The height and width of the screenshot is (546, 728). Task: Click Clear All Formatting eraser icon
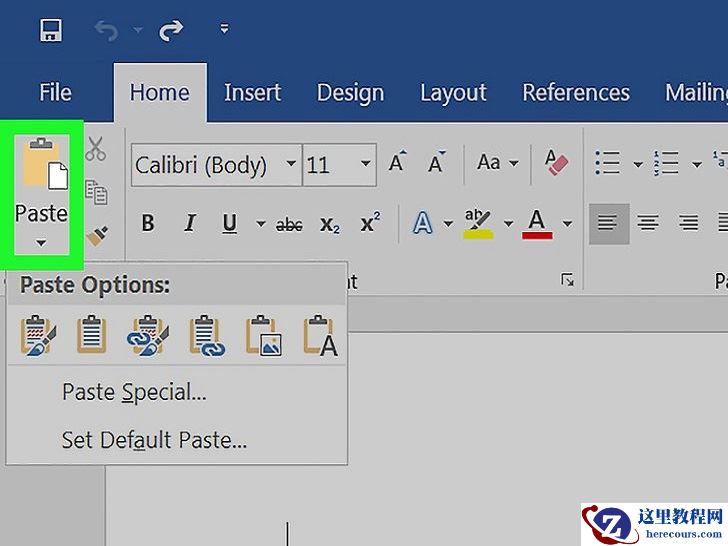click(556, 163)
